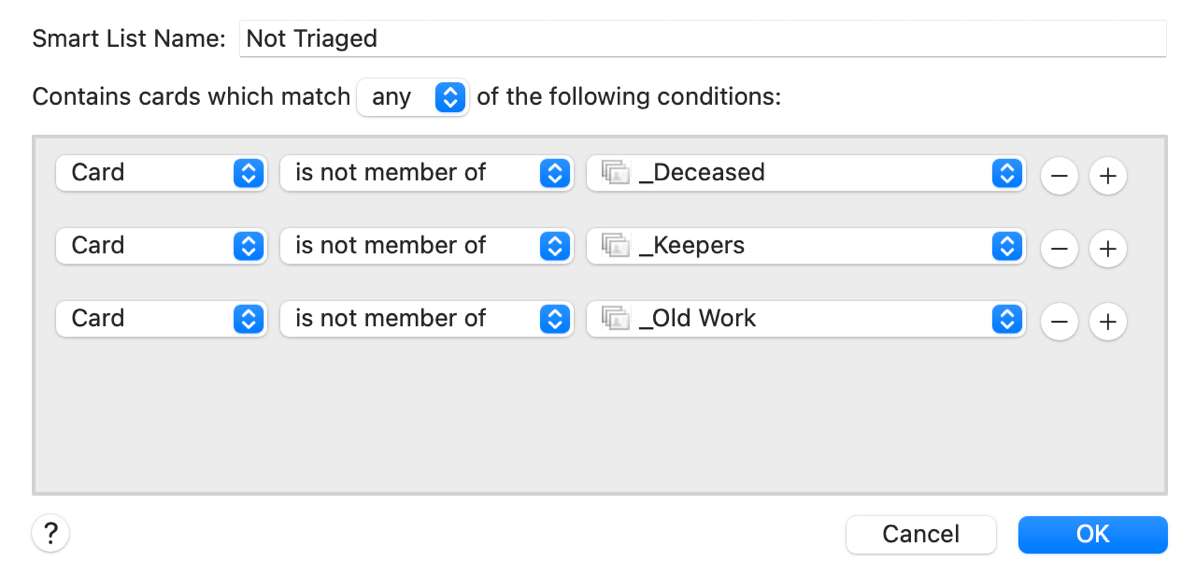This screenshot has height=576, width=1196.
Task: Click the group icon beside _Deceased
Action: tap(614, 173)
